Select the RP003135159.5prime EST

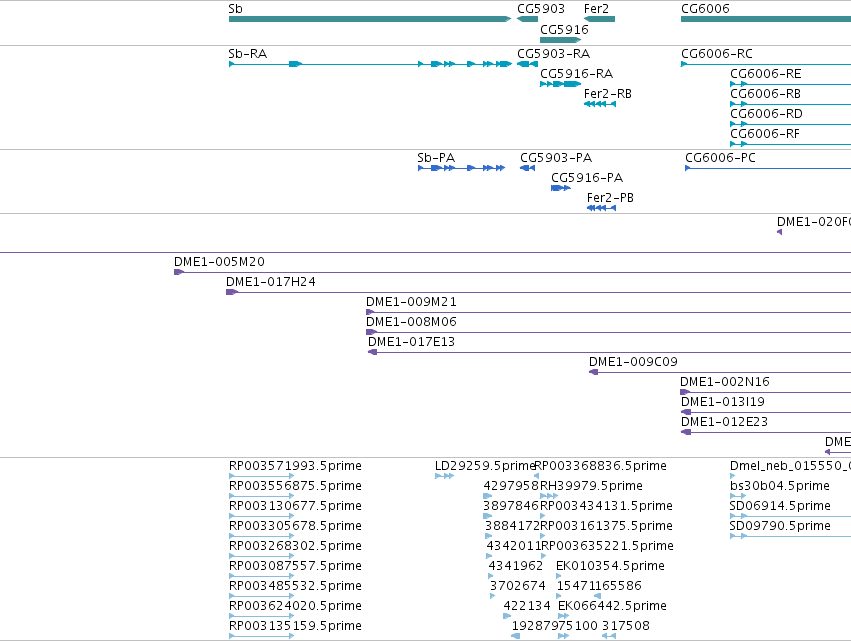(x=262, y=636)
